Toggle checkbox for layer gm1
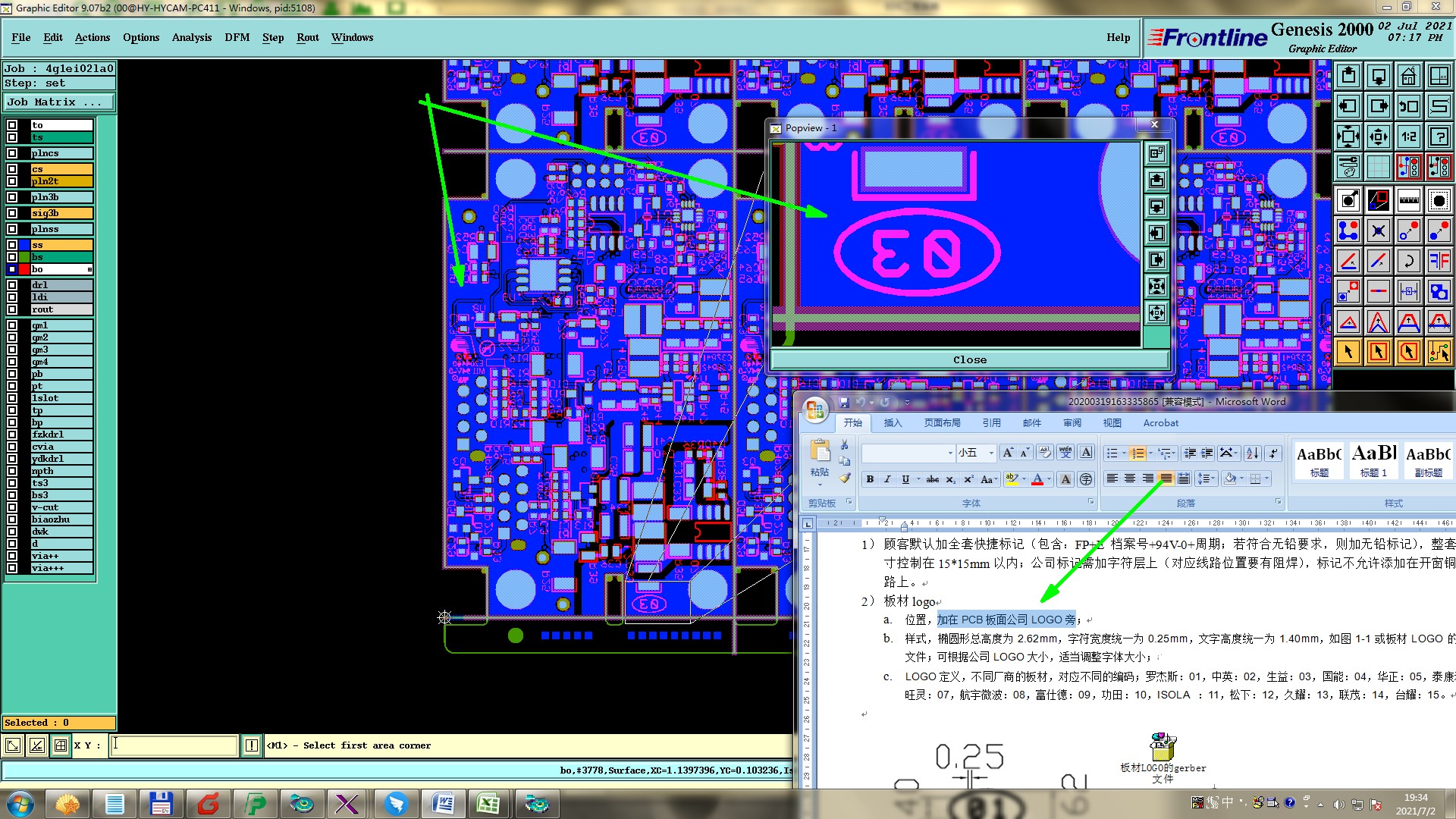Viewport: 1456px width, 819px height. pyautogui.click(x=12, y=325)
